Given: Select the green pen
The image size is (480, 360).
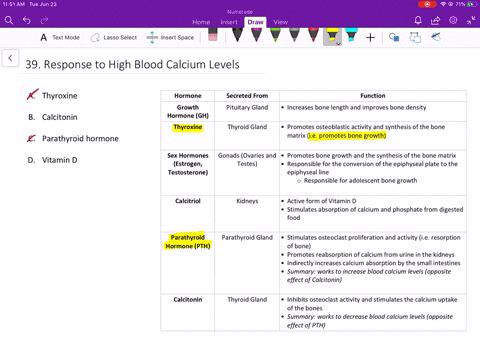Looking at the screenshot, I should (275, 35).
